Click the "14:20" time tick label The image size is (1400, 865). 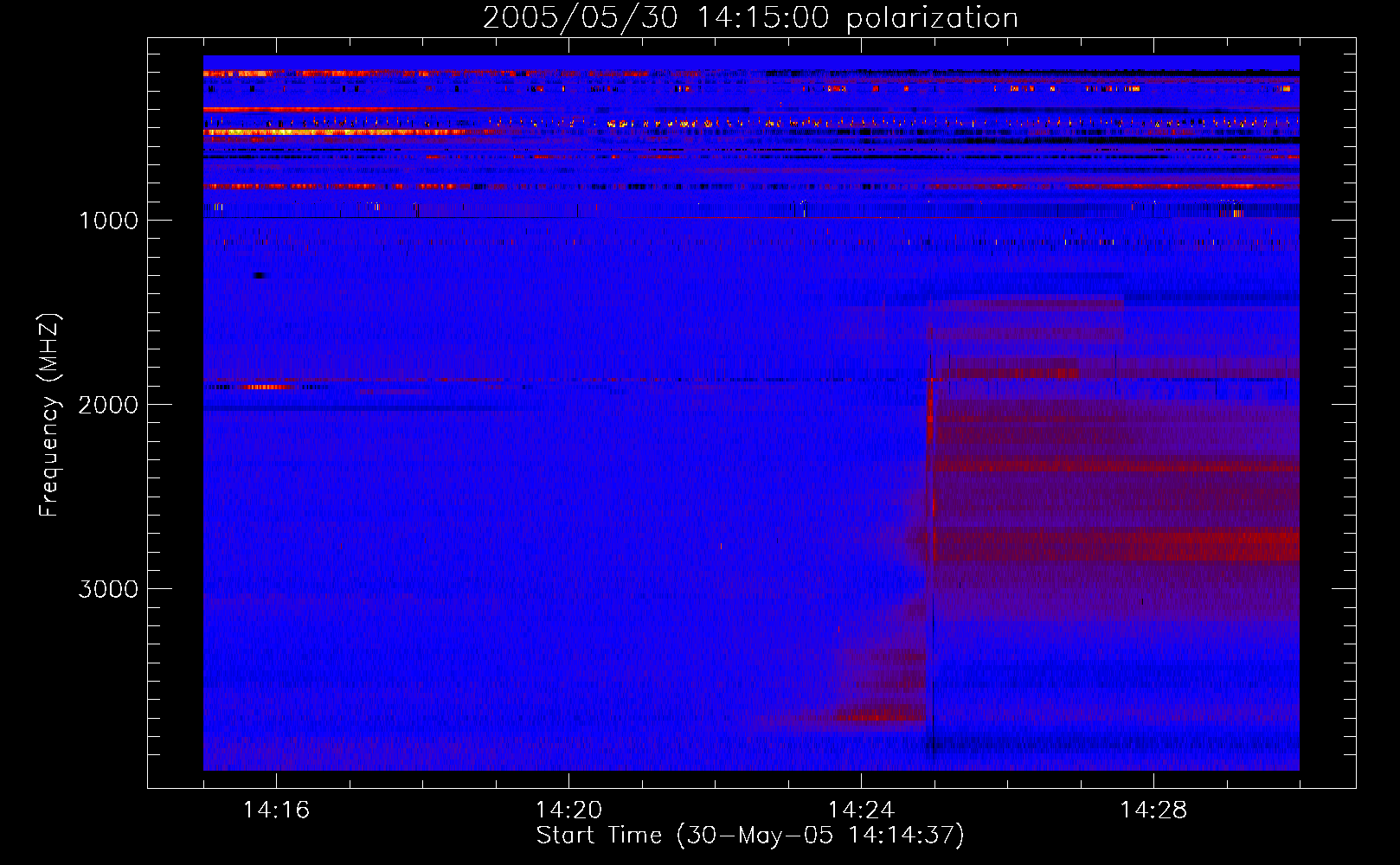(x=568, y=810)
